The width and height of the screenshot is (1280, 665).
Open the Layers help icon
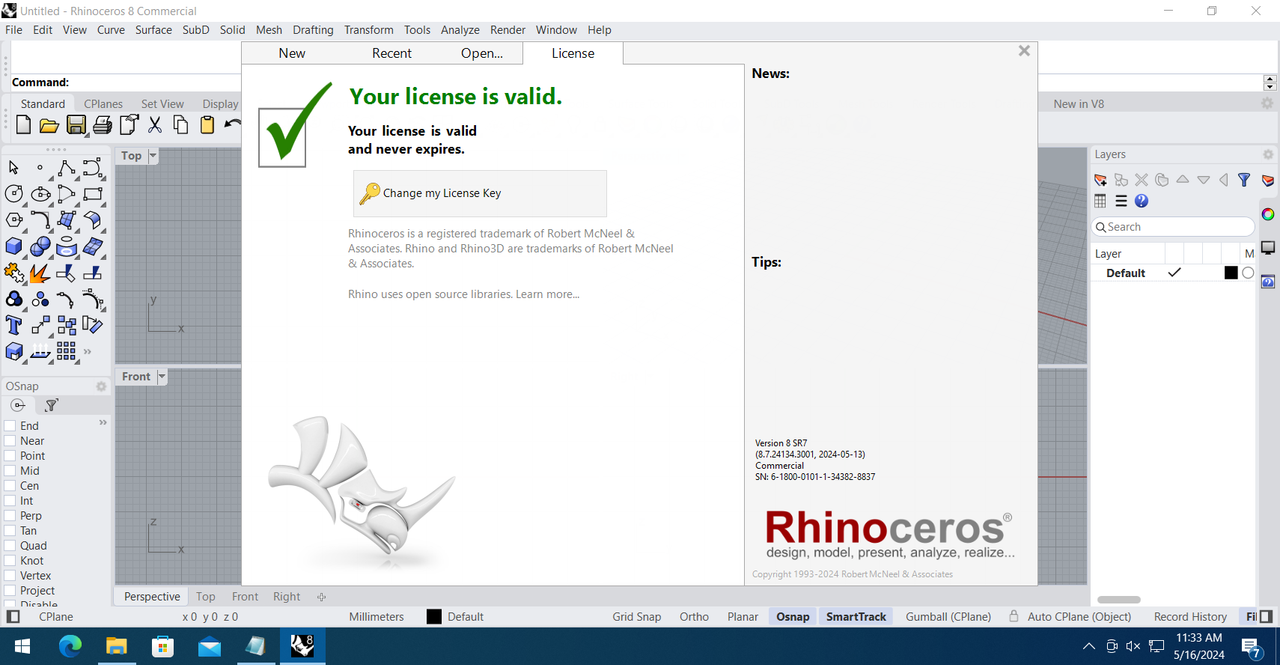tap(1142, 201)
